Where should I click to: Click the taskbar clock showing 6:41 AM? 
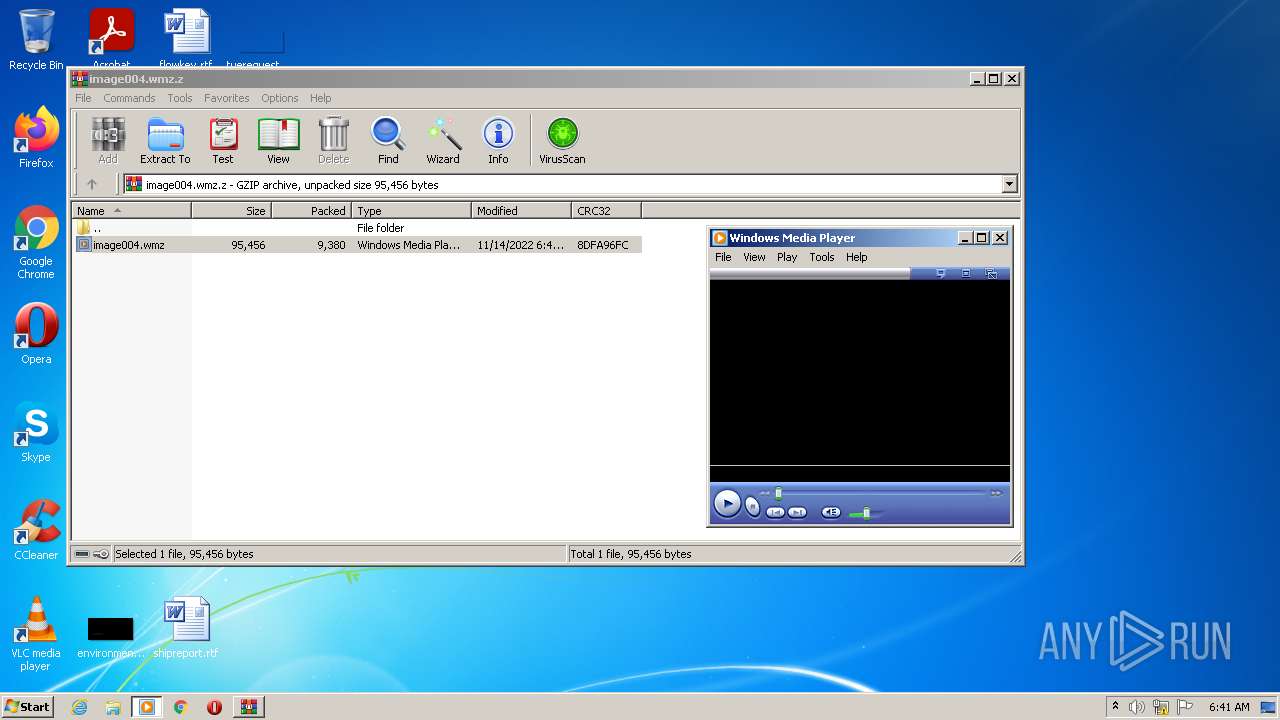(1229, 707)
